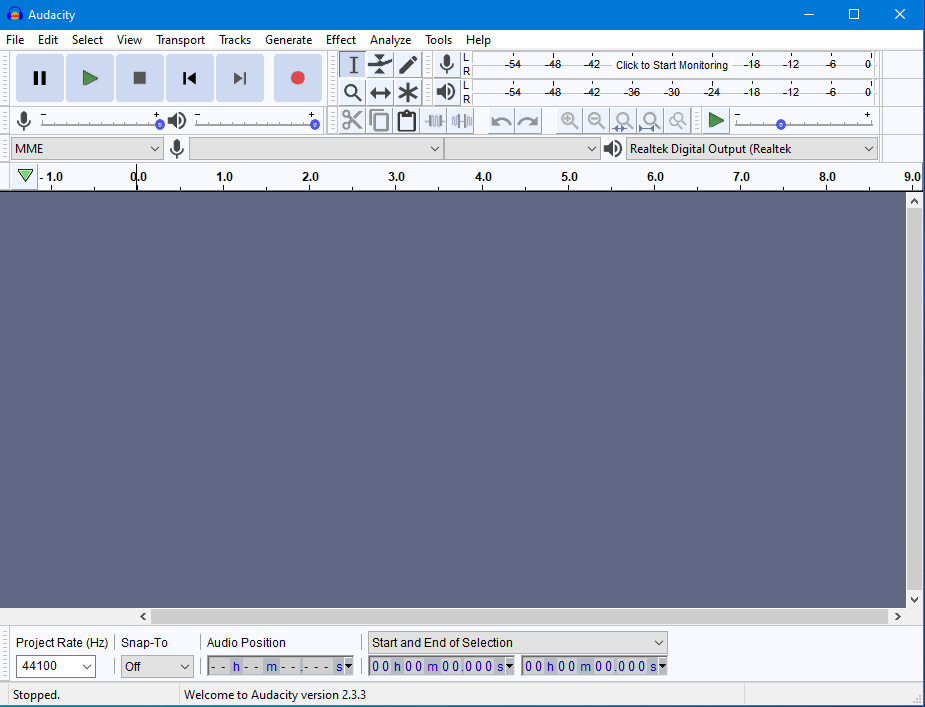Select the Envelope tool
The image size is (925, 707).
click(x=380, y=65)
